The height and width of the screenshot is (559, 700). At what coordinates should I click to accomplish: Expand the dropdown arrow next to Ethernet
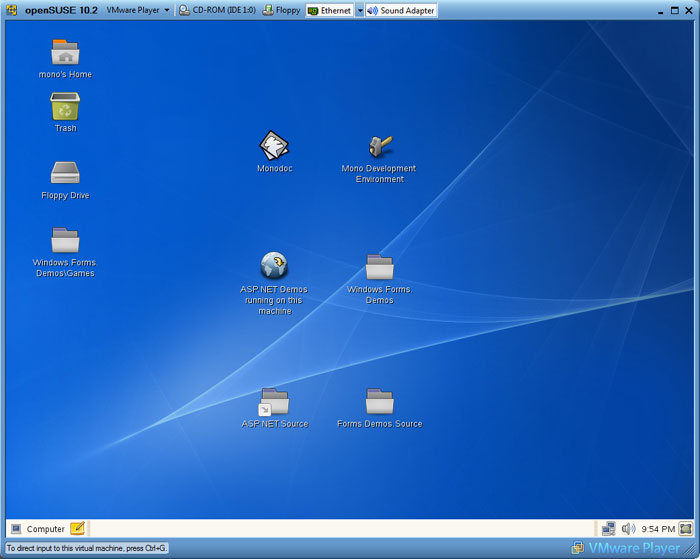360,10
